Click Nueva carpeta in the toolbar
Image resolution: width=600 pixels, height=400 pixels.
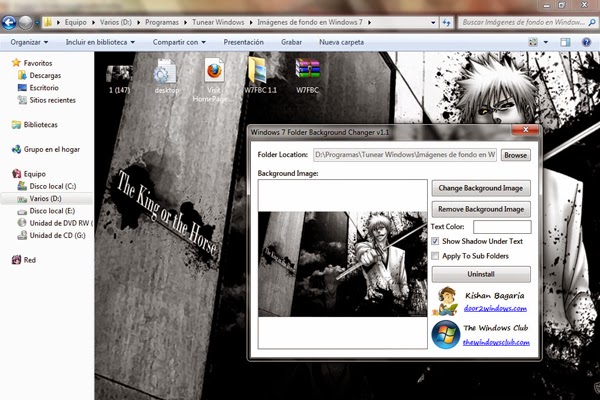(x=341, y=42)
